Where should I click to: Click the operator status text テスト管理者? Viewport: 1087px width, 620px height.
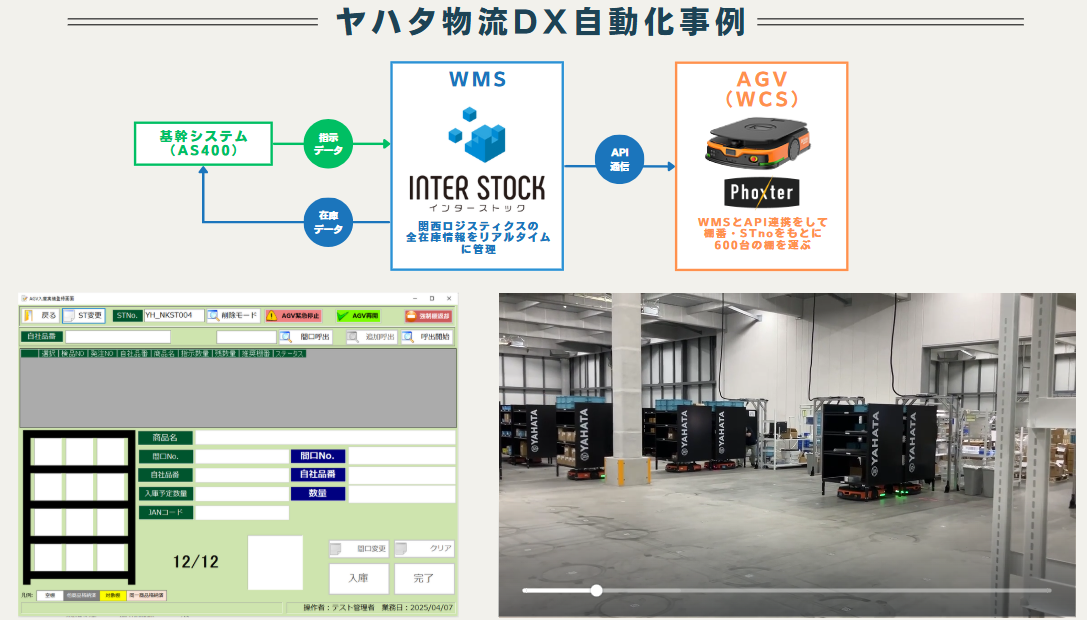point(352,608)
